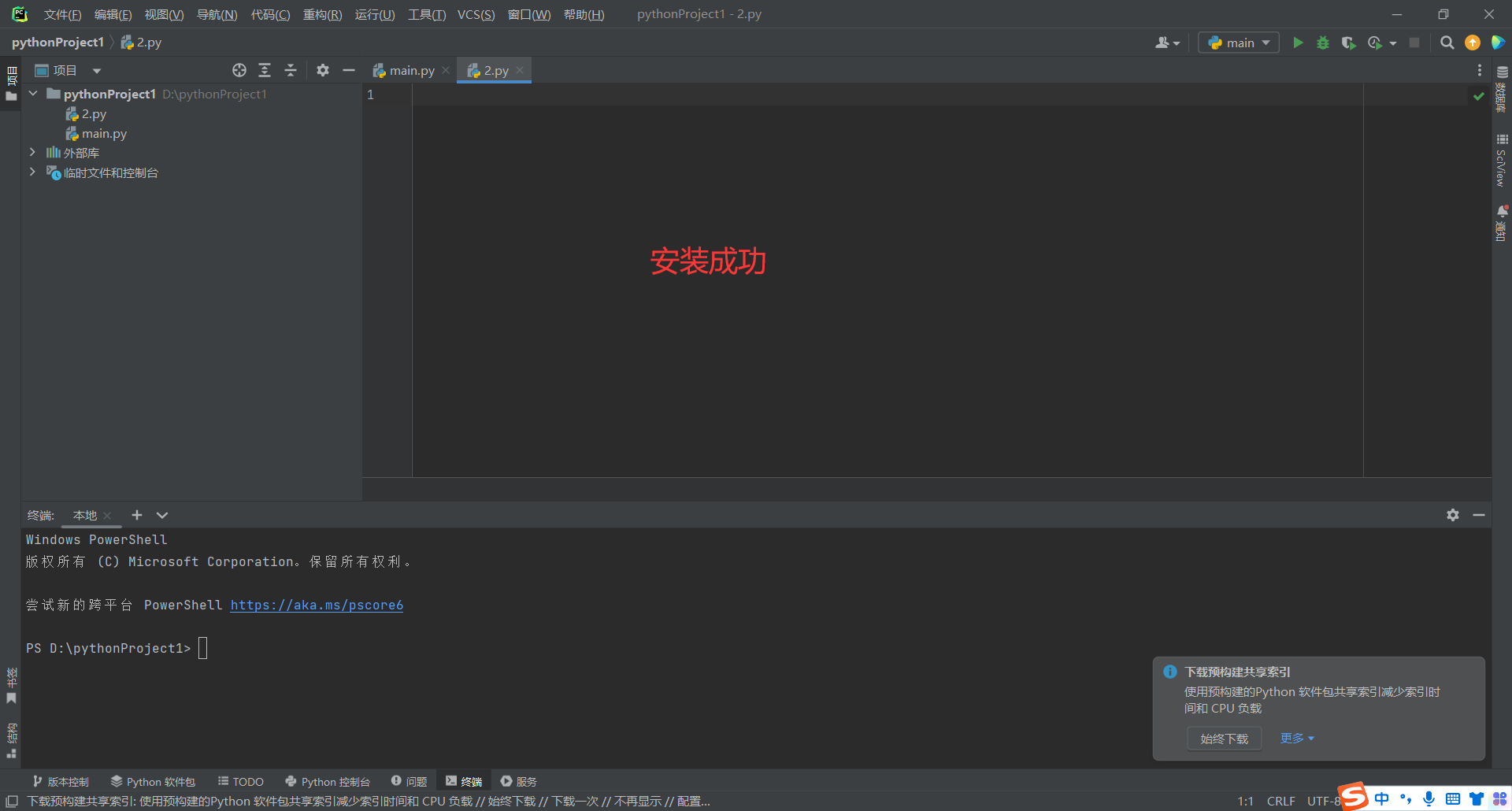Image resolution: width=1512 pixels, height=811 pixels.
Task: Create a new terminal session with plus icon
Action: pyautogui.click(x=137, y=515)
